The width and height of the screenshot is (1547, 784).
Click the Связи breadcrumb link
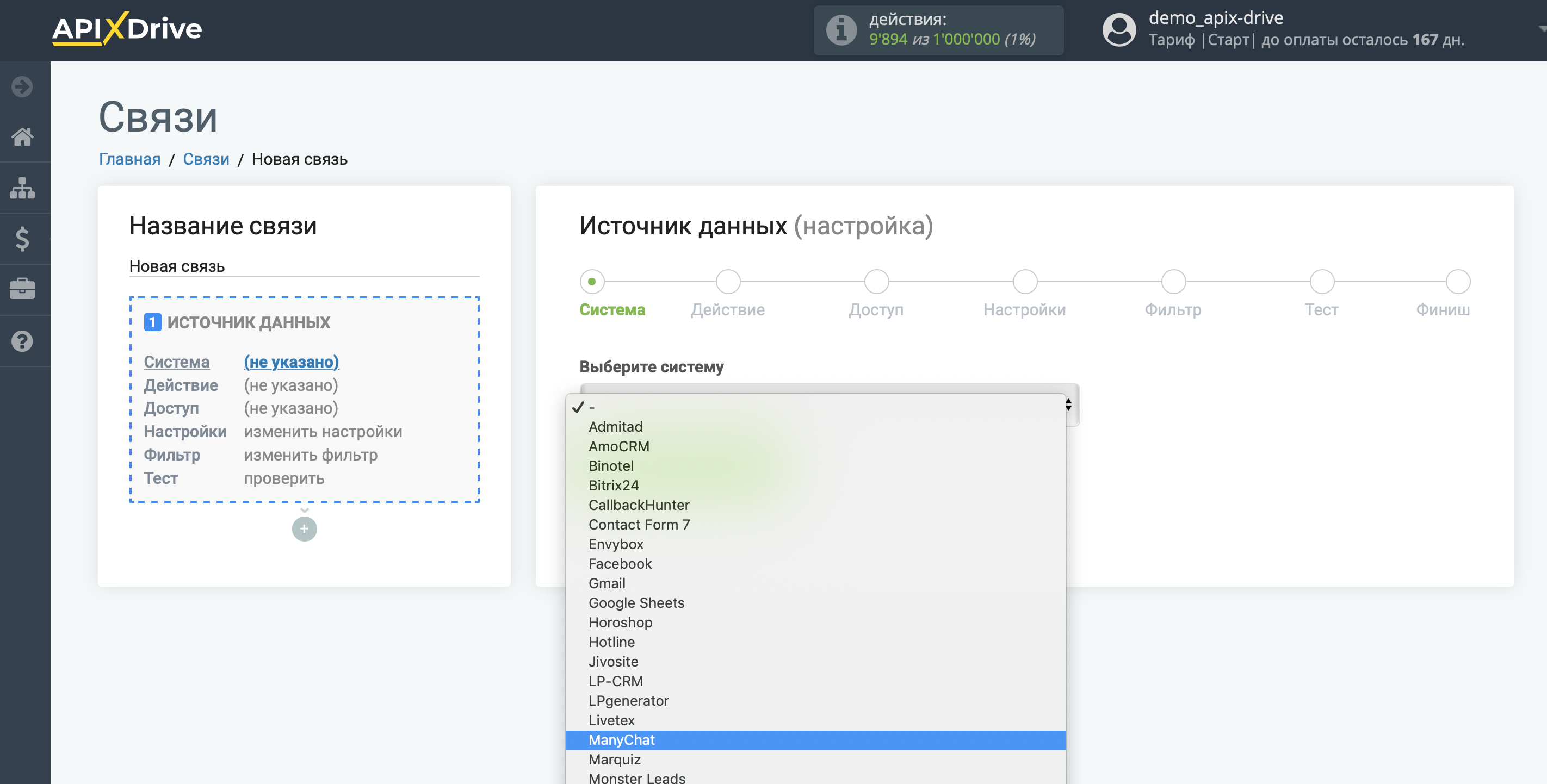[x=206, y=159]
